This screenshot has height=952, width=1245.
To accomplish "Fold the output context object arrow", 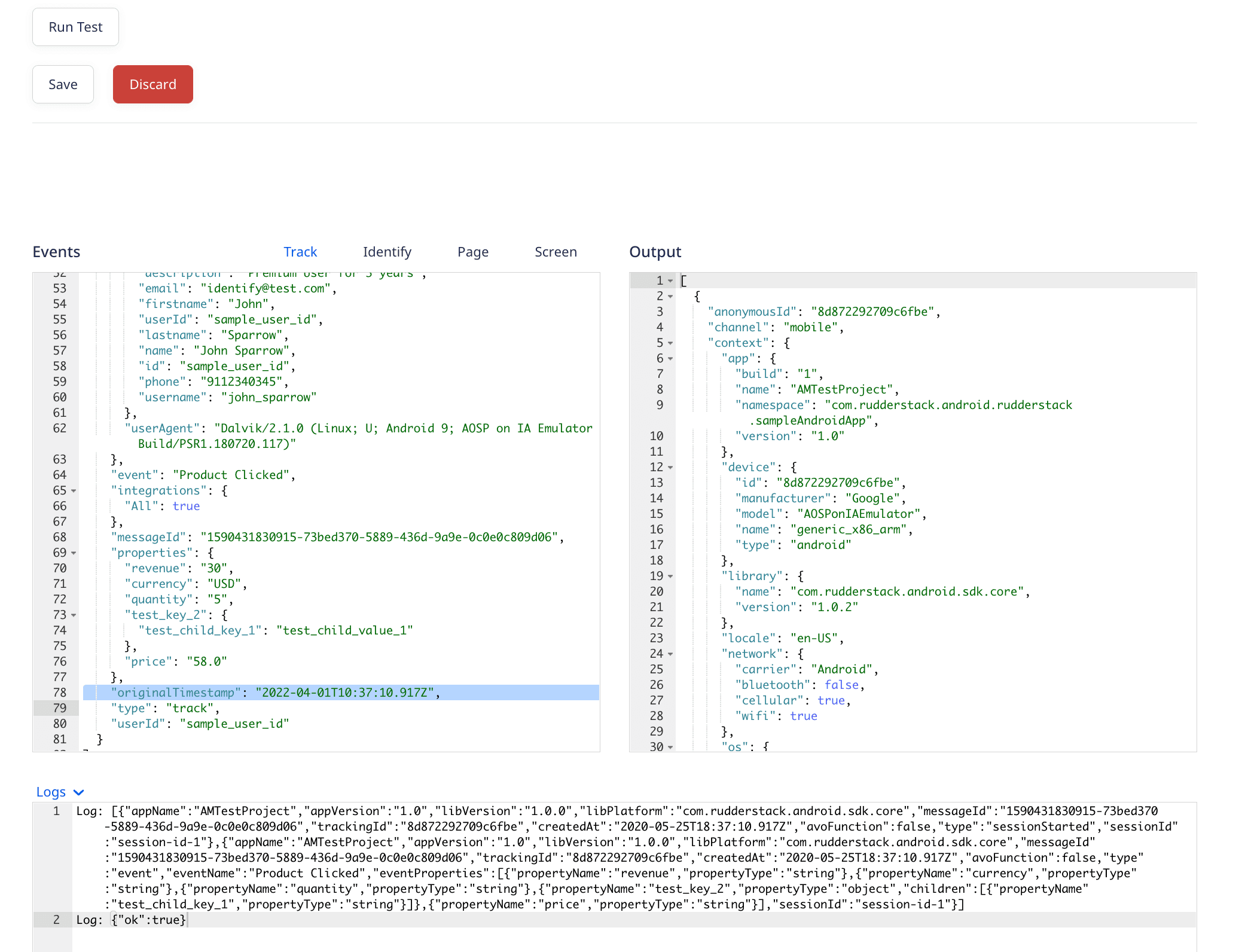I will (671, 343).
